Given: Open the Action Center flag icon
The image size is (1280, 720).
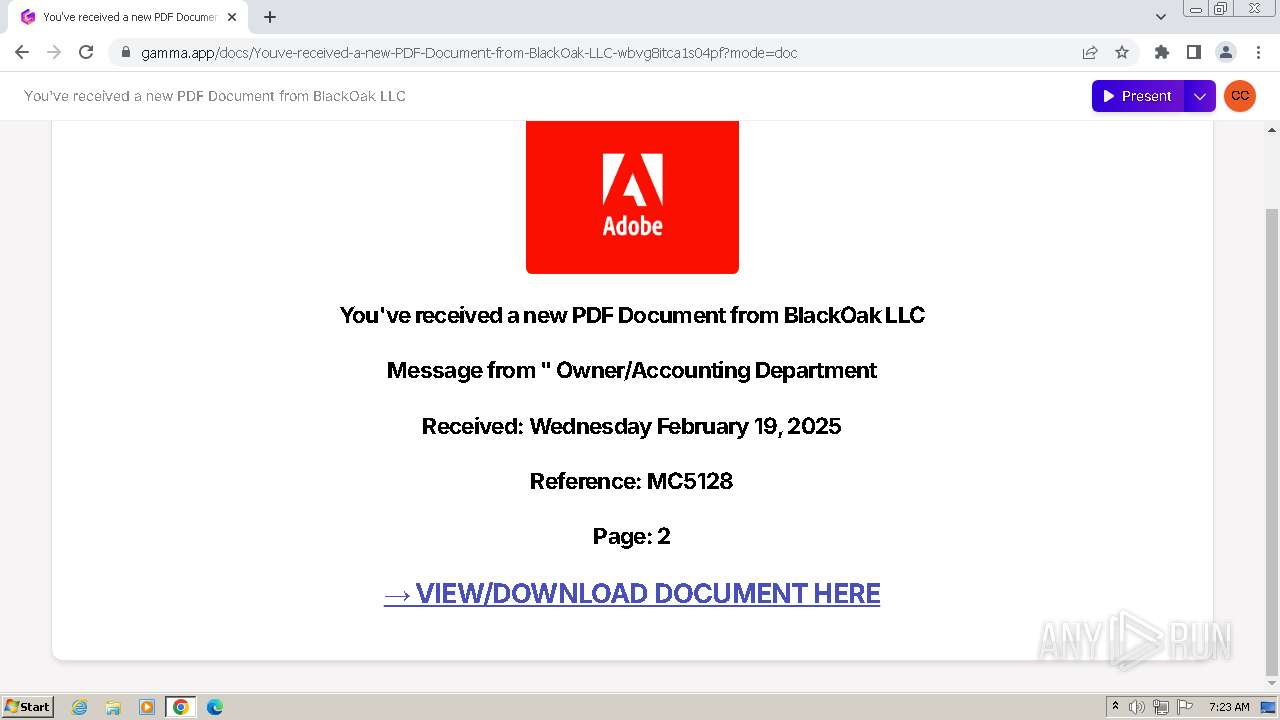Looking at the screenshot, I should pyautogui.click(x=1185, y=707).
